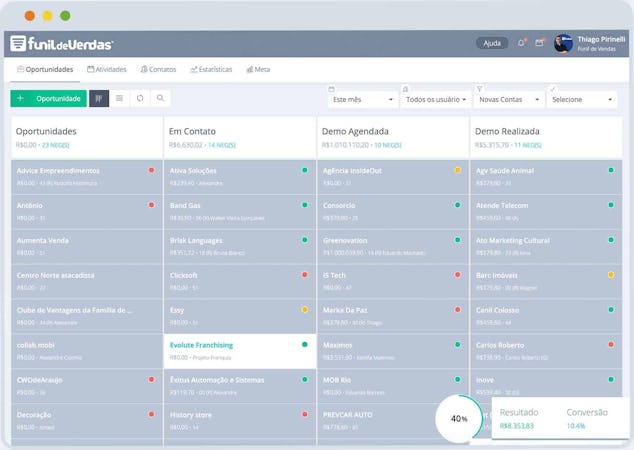Open the Agv Saúde Animal card

pyautogui.click(x=546, y=177)
